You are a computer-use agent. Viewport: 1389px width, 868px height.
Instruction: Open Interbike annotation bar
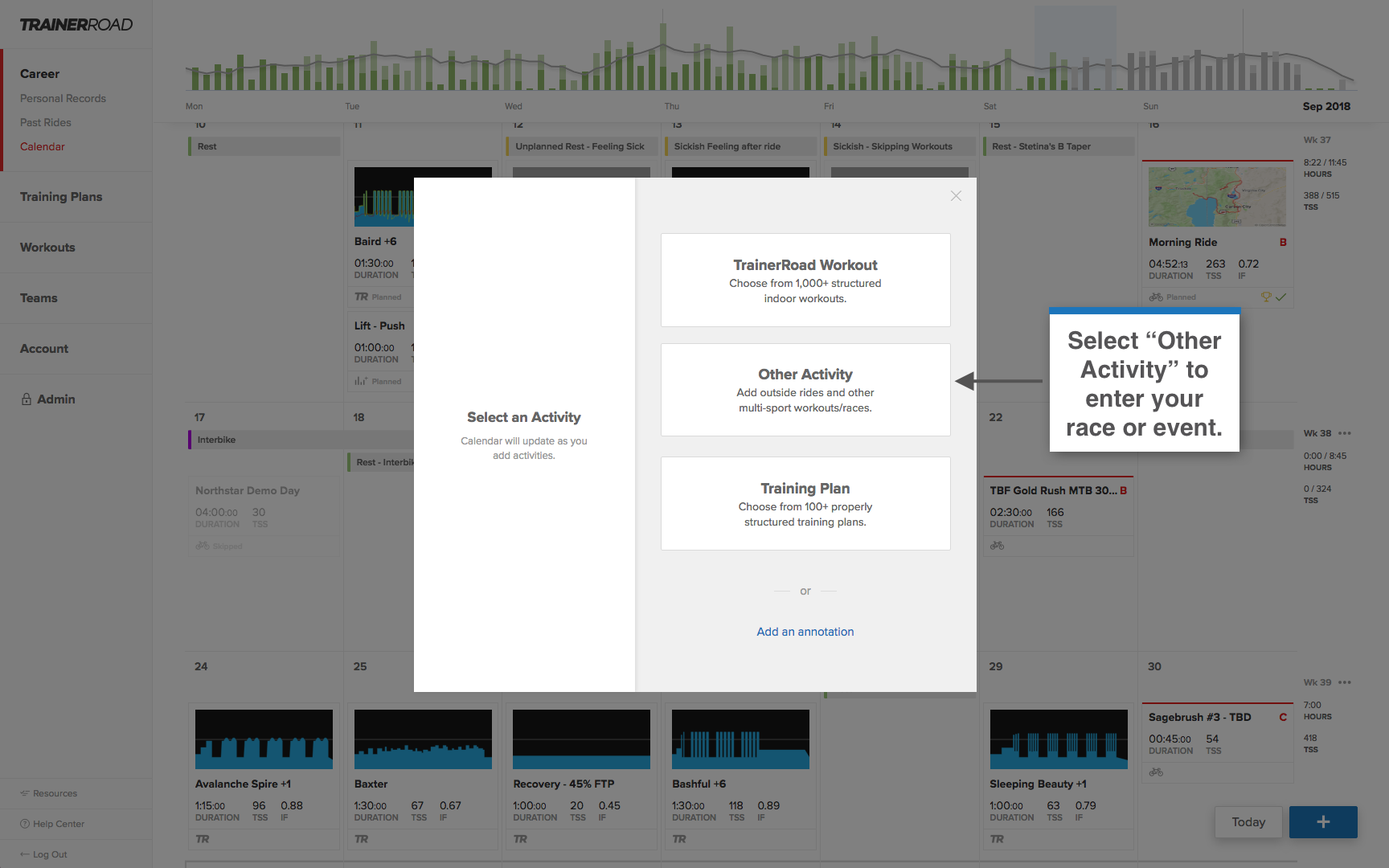[301, 440]
